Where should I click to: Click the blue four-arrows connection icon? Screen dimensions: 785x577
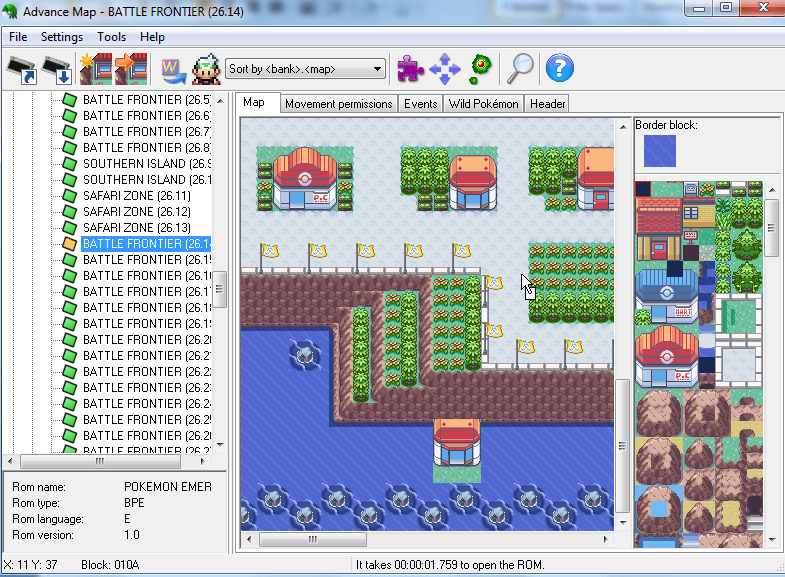(x=444, y=68)
